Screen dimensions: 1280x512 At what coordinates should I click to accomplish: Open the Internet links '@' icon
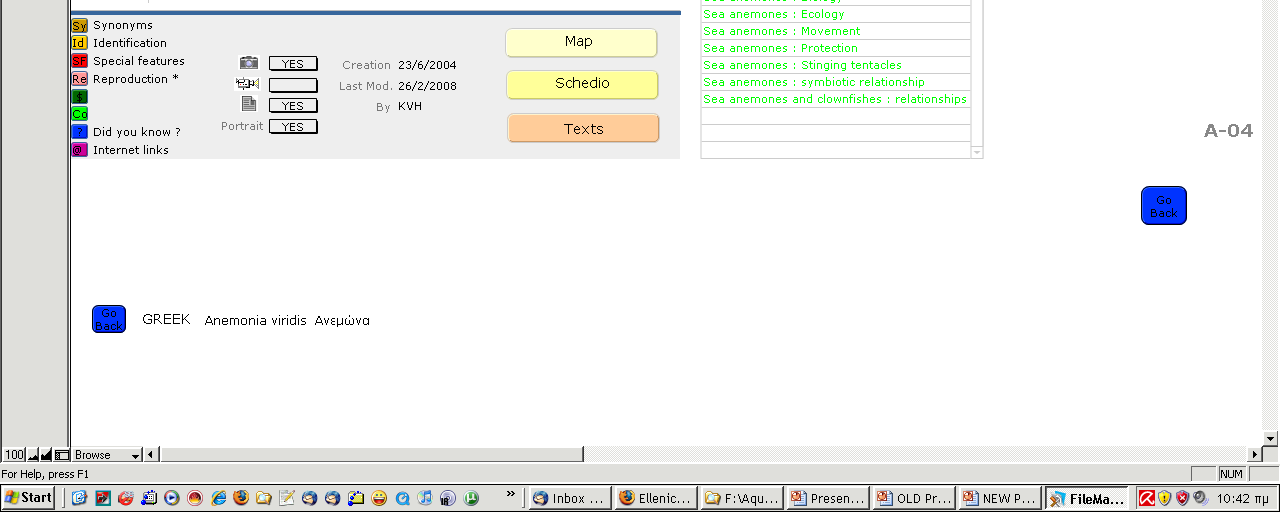point(79,150)
